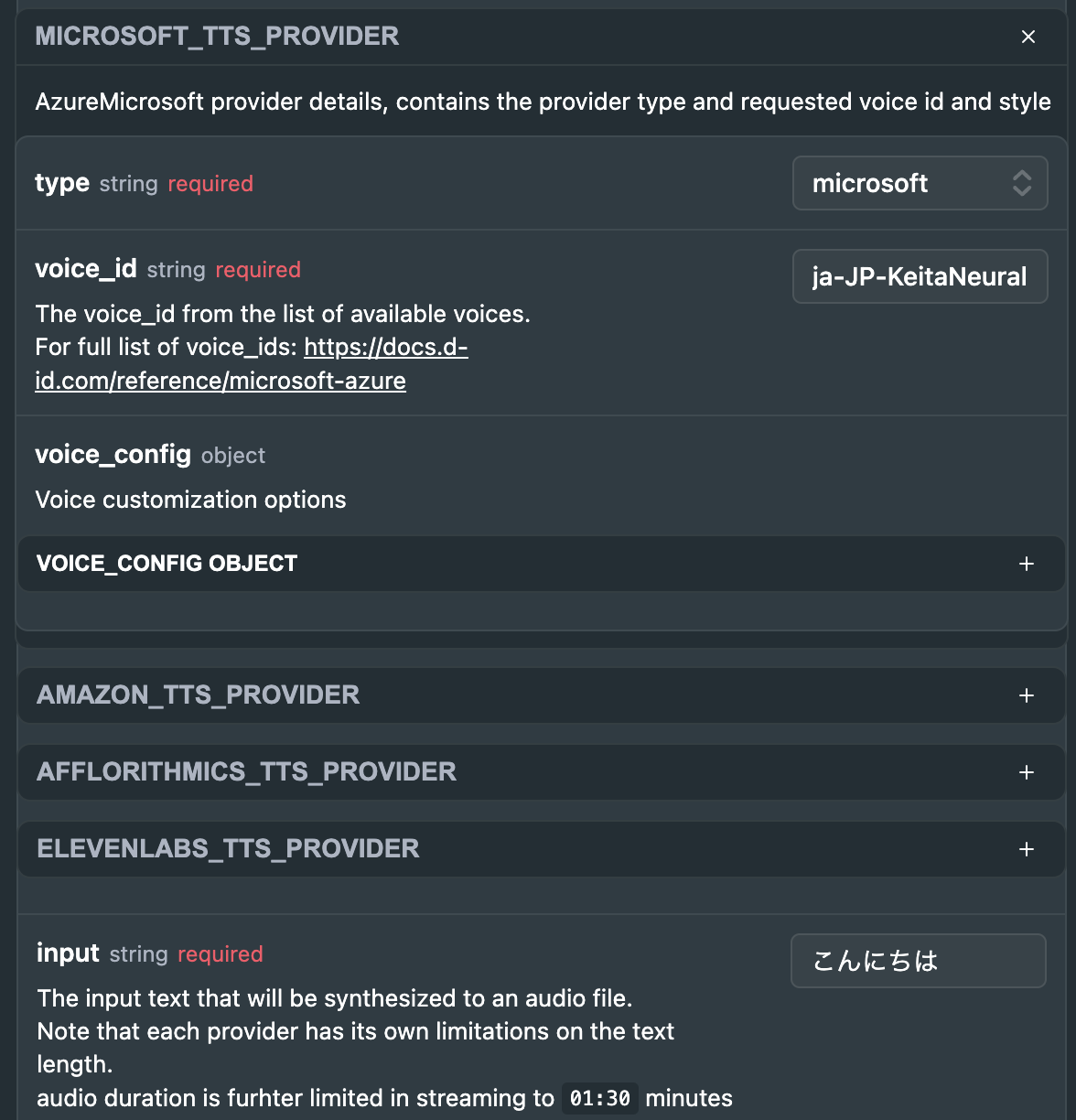Image resolution: width=1076 pixels, height=1120 pixels.
Task: Open the docs.d-id.com microsoft-azure reference link
Action: [x=252, y=364]
